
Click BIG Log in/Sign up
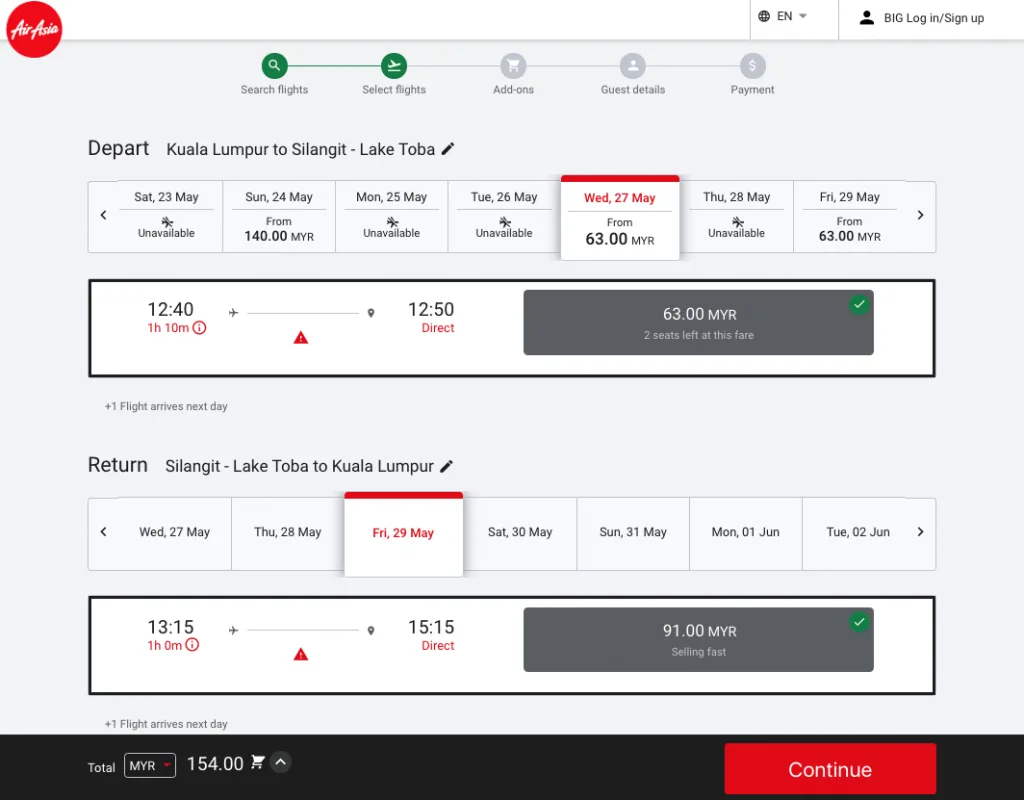coord(921,18)
